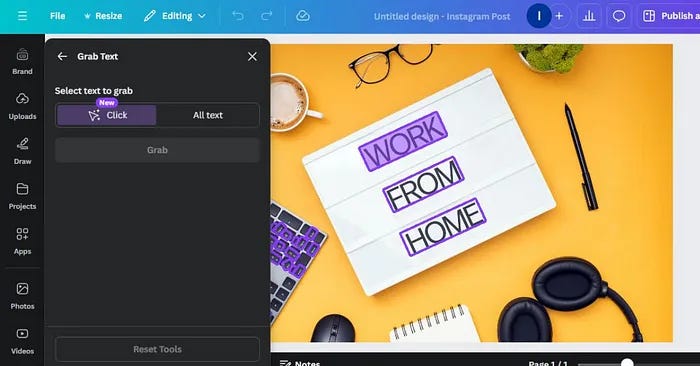Undo the last action
Image resolution: width=700 pixels, height=366 pixels.
pyautogui.click(x=238, y=16)
